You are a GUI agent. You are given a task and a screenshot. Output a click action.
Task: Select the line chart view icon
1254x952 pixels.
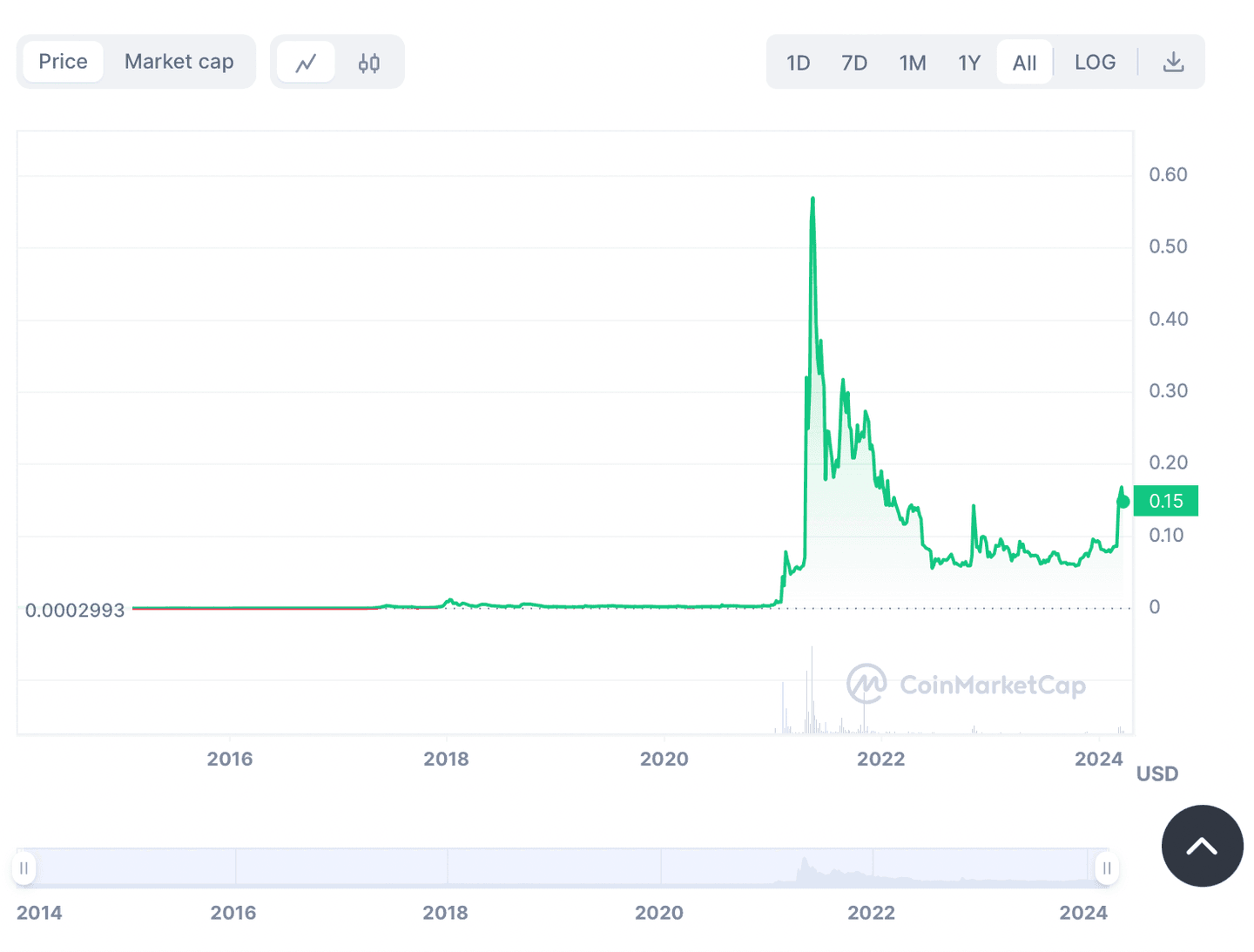[x=306, y=61]
